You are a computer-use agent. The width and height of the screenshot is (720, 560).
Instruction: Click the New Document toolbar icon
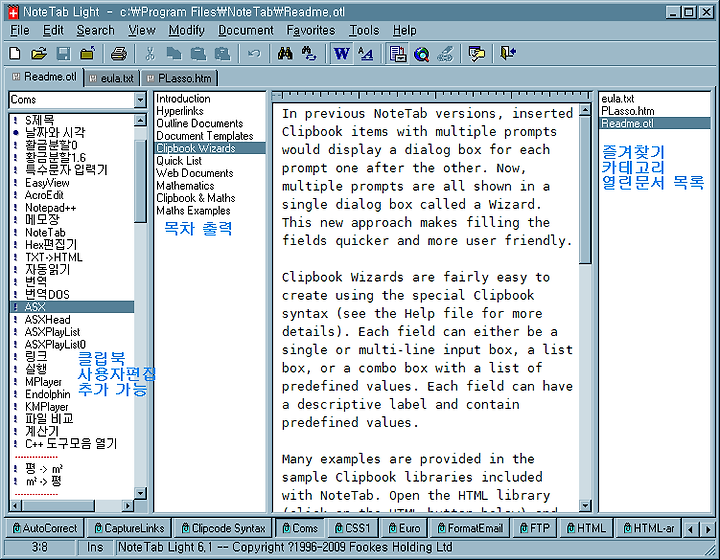coord(15,54)
